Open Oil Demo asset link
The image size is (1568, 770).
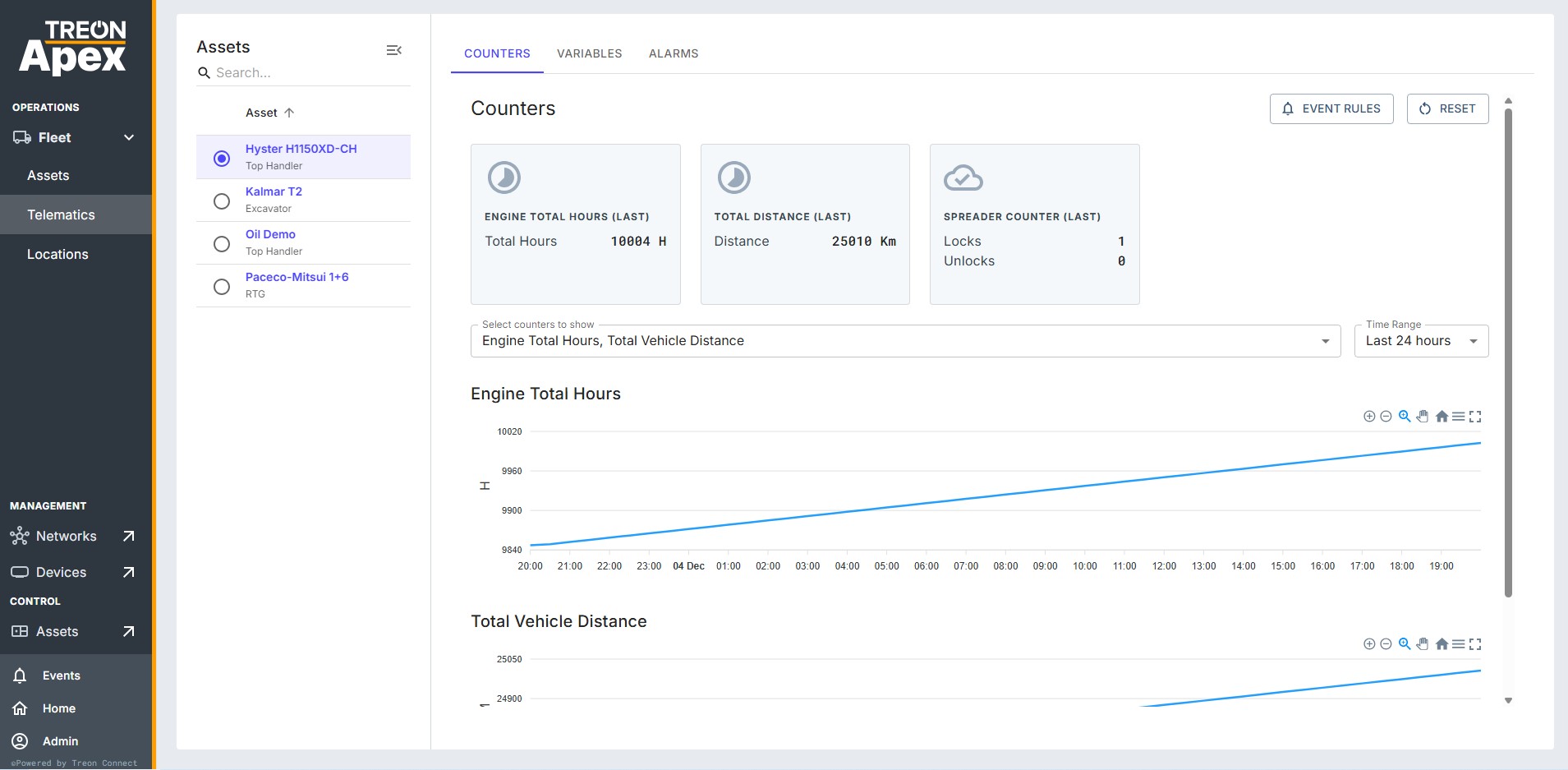point(270,234)
